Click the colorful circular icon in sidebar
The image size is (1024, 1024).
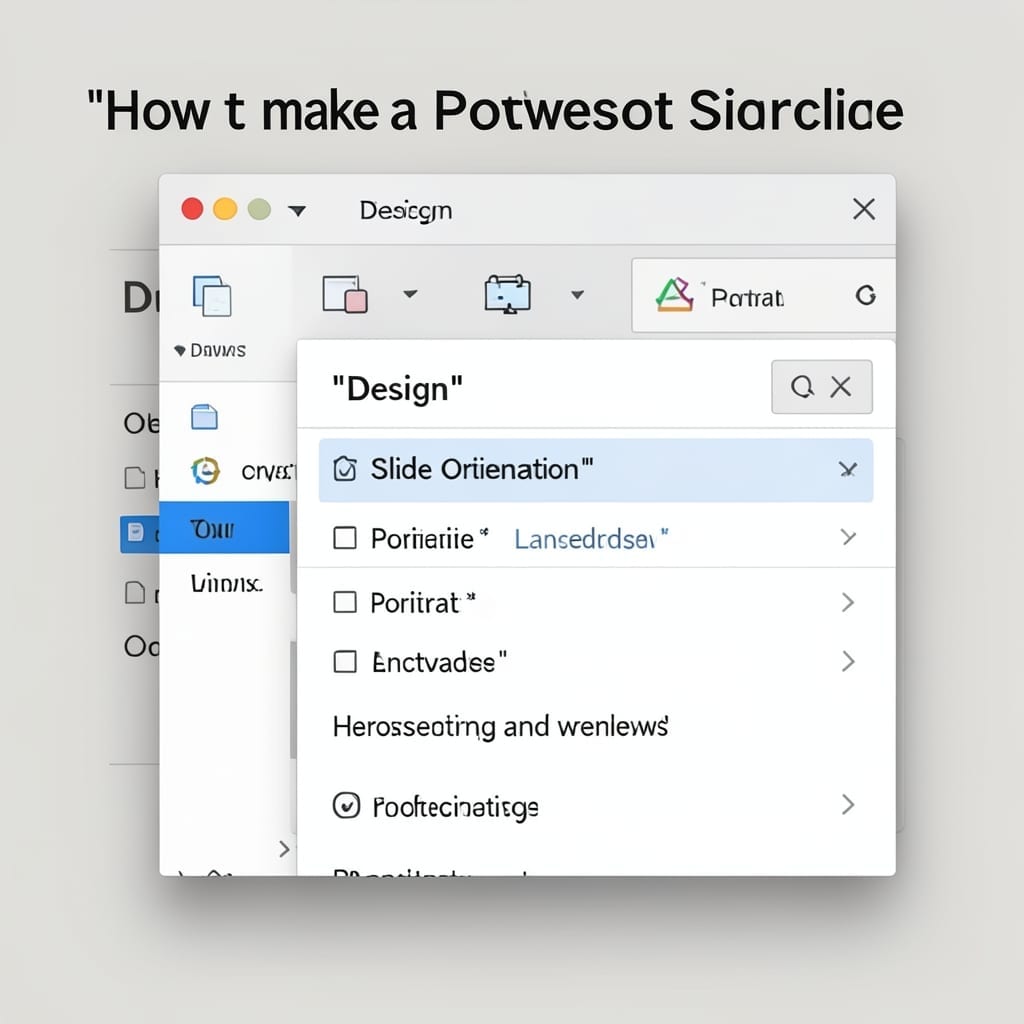(x=206, y=471)
